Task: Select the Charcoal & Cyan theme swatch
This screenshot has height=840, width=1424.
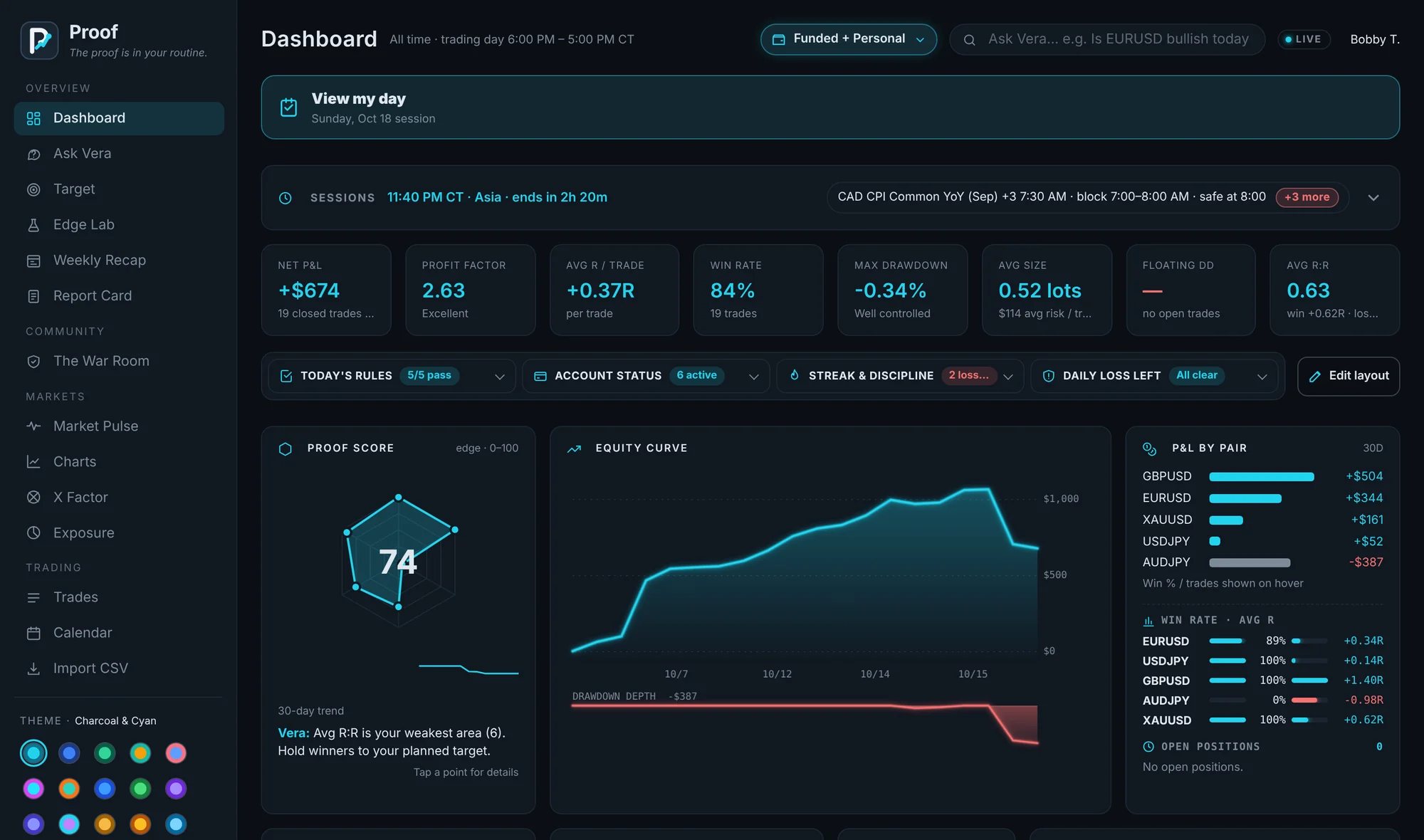Action: click(x=33, y=753)
